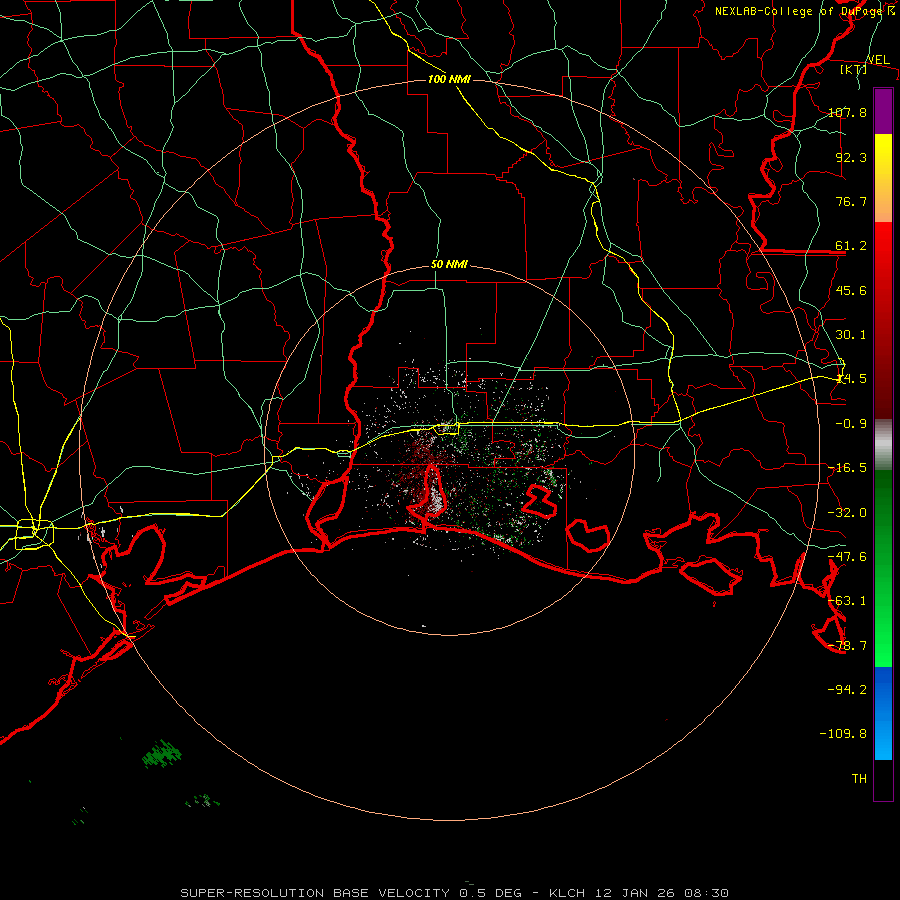900x900 pixels.
Task: Select the -109.8 scale value
Action: point(843,734)
